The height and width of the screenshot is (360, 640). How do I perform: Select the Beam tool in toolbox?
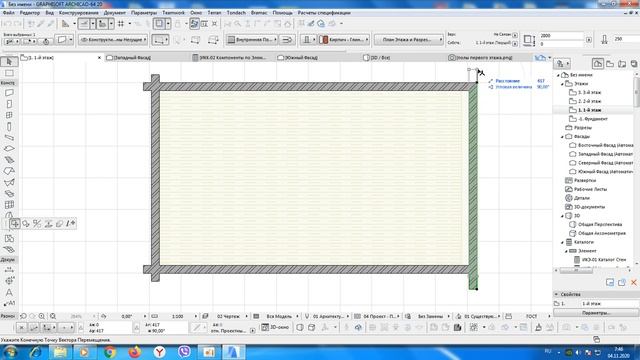(x=9, y=138)
